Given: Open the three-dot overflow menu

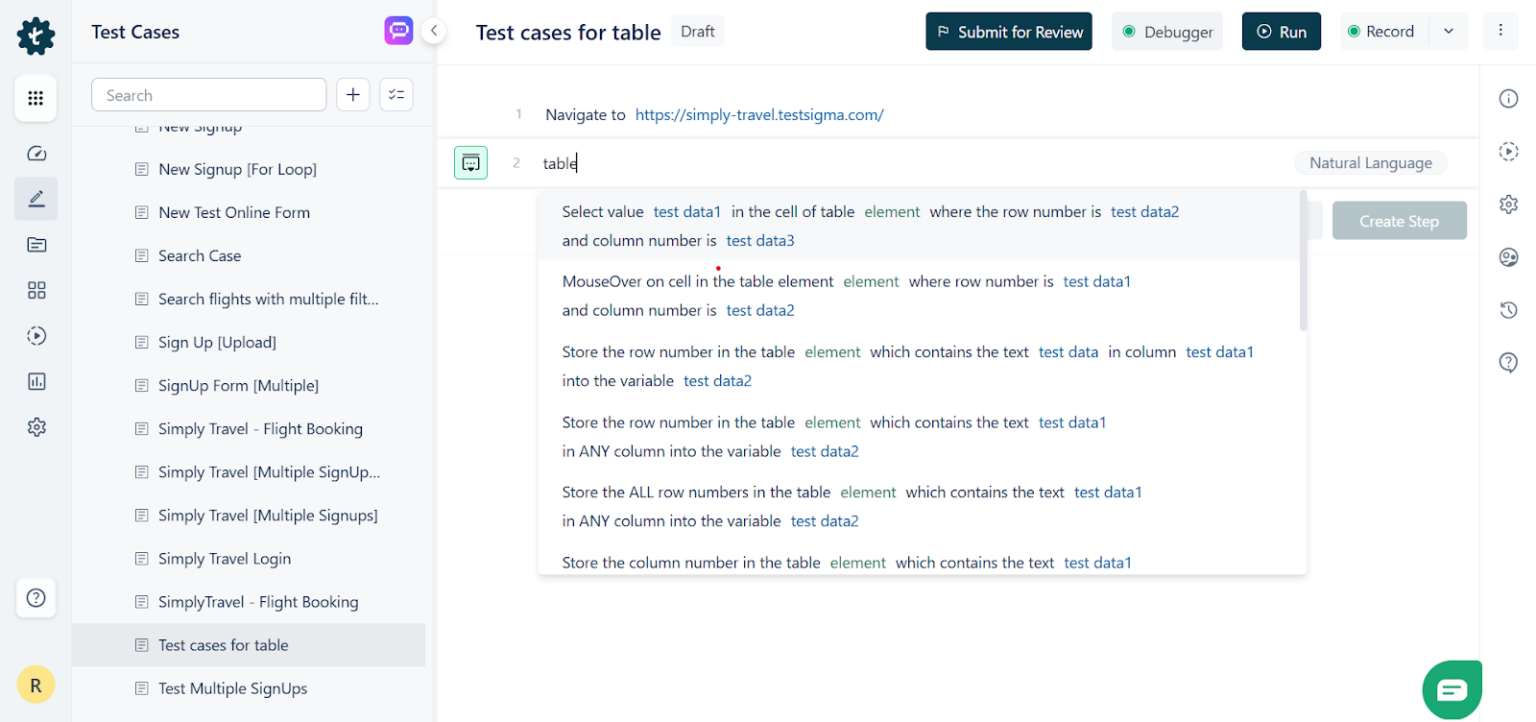Looking at the screenshot, I should coord(1501,31).
